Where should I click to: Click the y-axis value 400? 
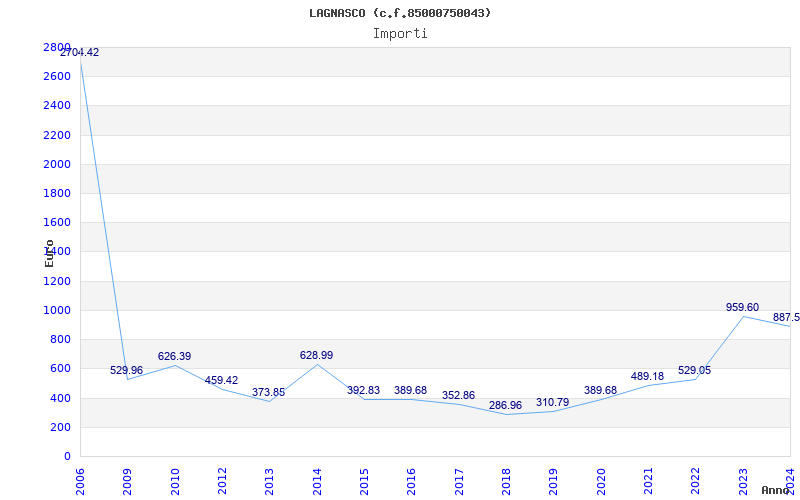[x=60, y=398]
